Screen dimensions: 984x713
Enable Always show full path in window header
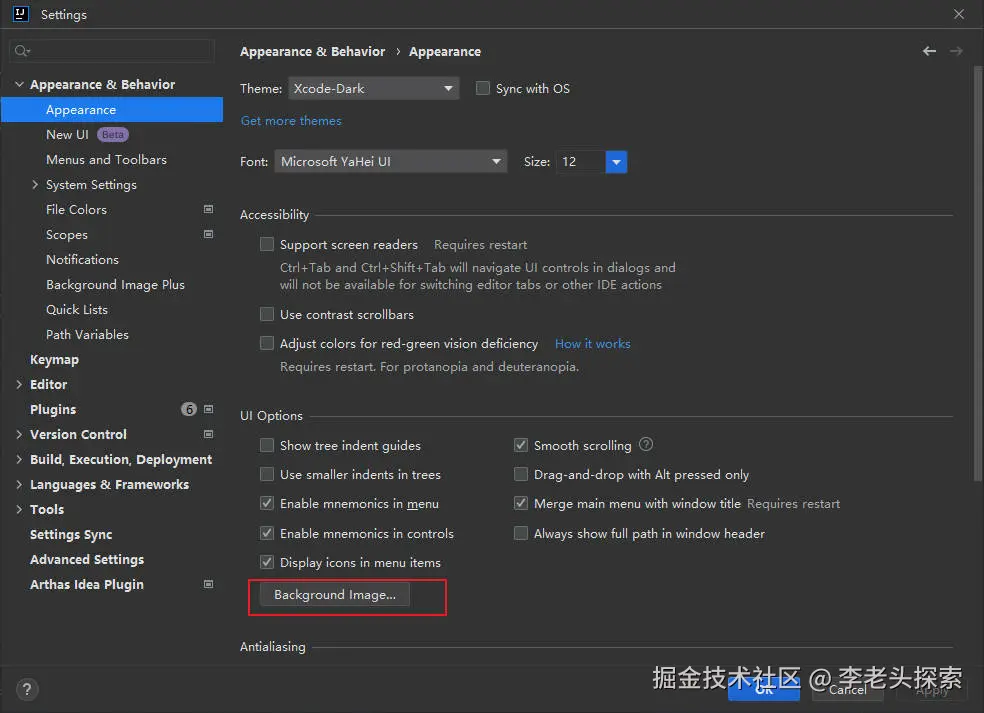521,533
